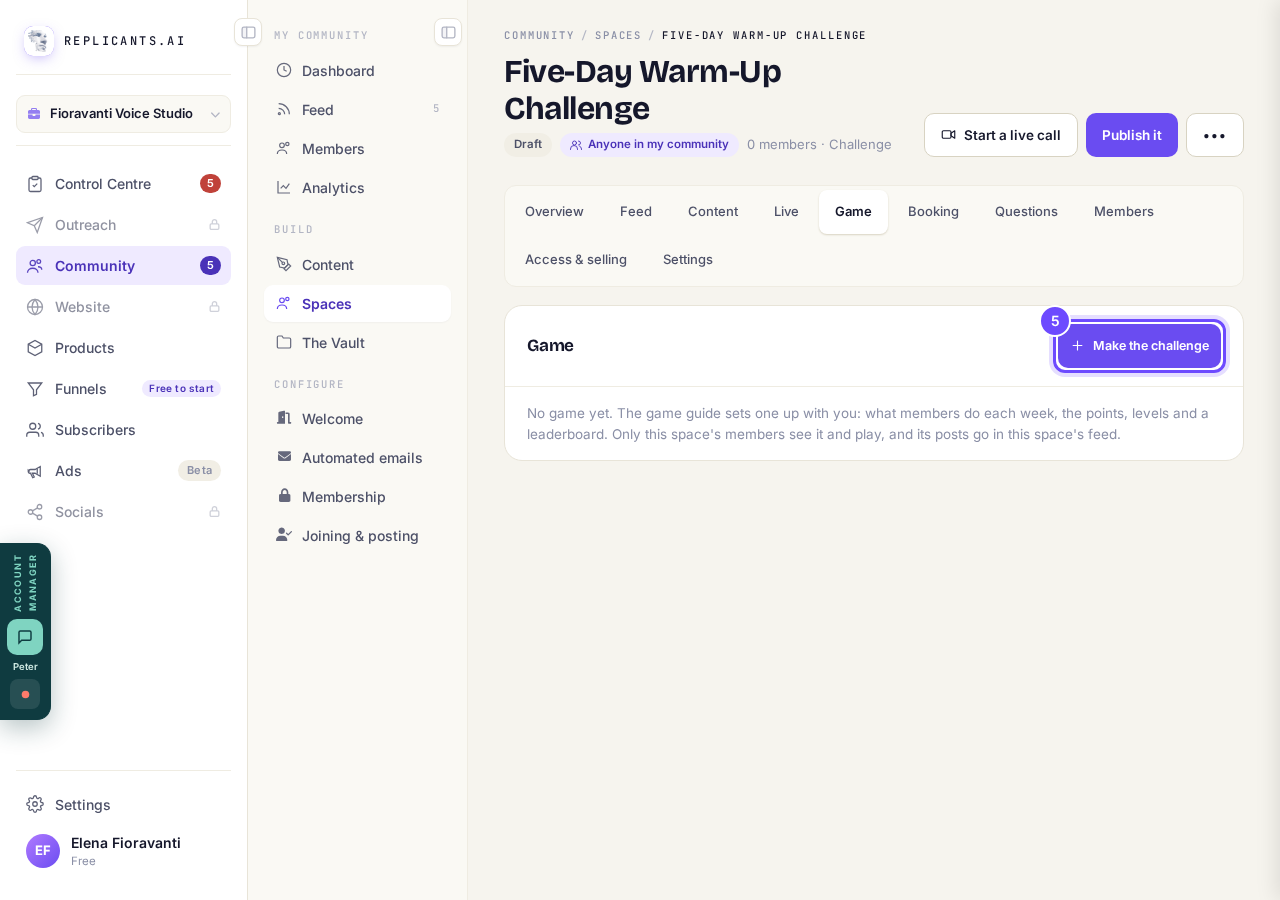The width and height of the screenshot is (1280, 900).
Task: Open Joining & posting settings
Action: coord(357,536)
